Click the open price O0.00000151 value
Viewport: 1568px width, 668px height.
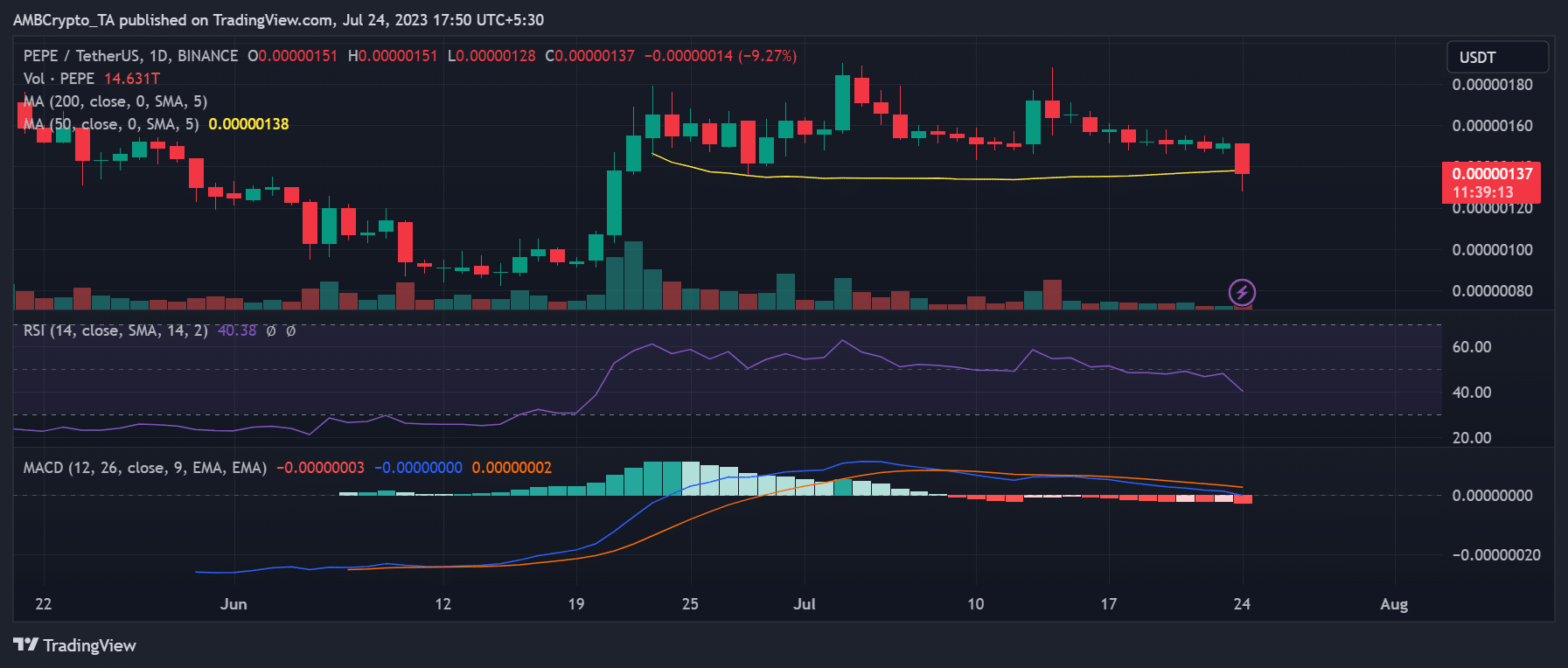(x=292, y=56)
